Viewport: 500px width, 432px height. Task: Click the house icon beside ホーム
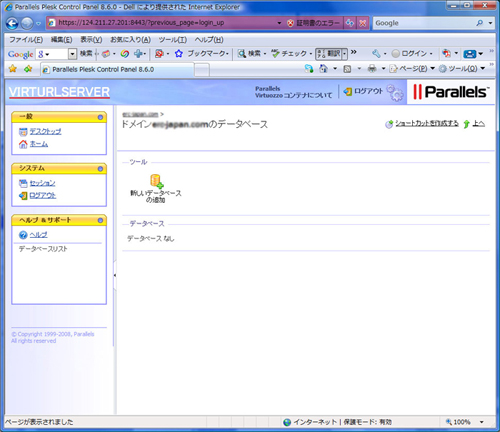coord(23,144)
